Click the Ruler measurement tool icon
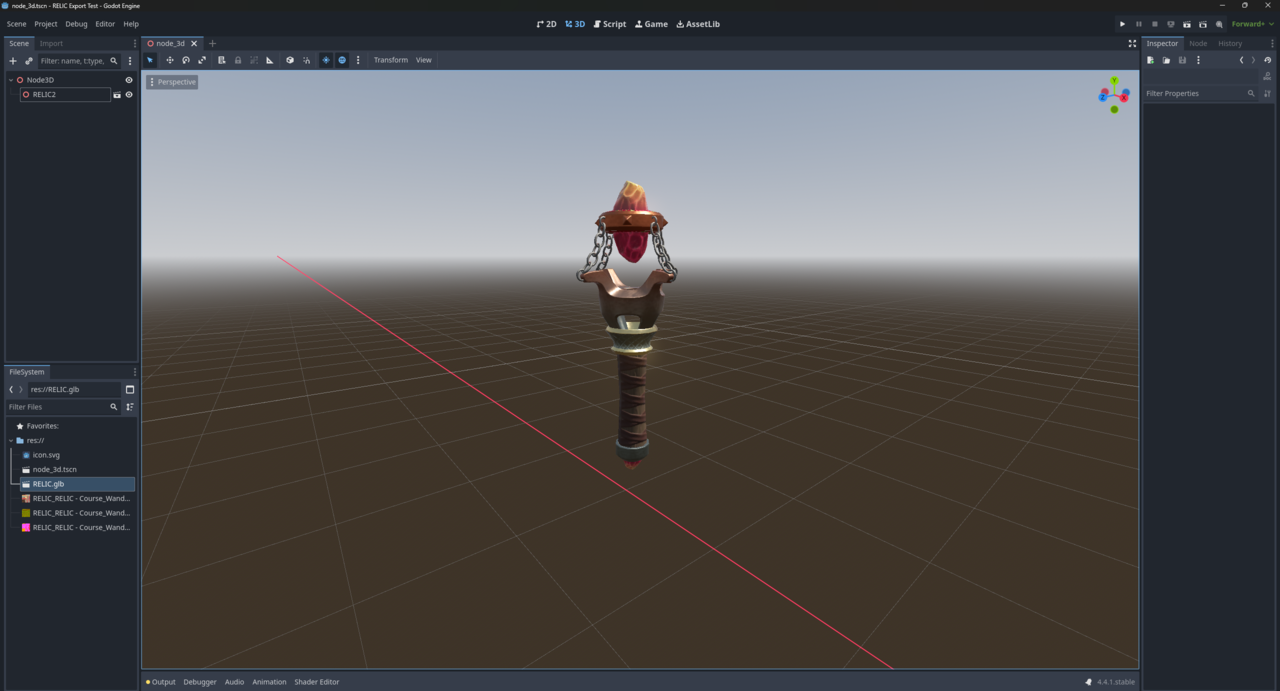The width and height of the screenshot is (1280, 691). click(x=270, y=60)
